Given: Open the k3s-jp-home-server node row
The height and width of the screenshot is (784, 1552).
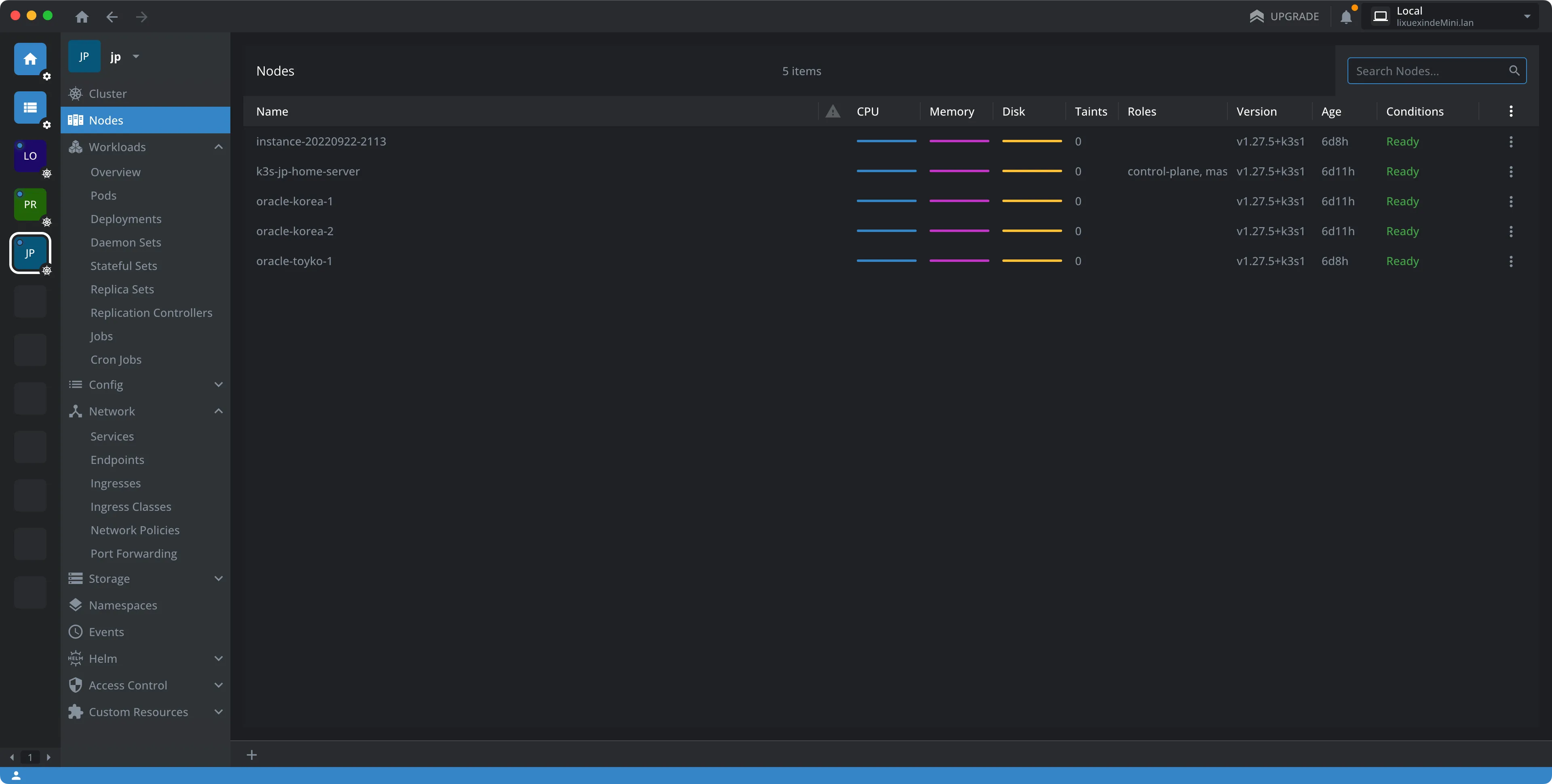Looking at the screenshot, I should [308, 171].
